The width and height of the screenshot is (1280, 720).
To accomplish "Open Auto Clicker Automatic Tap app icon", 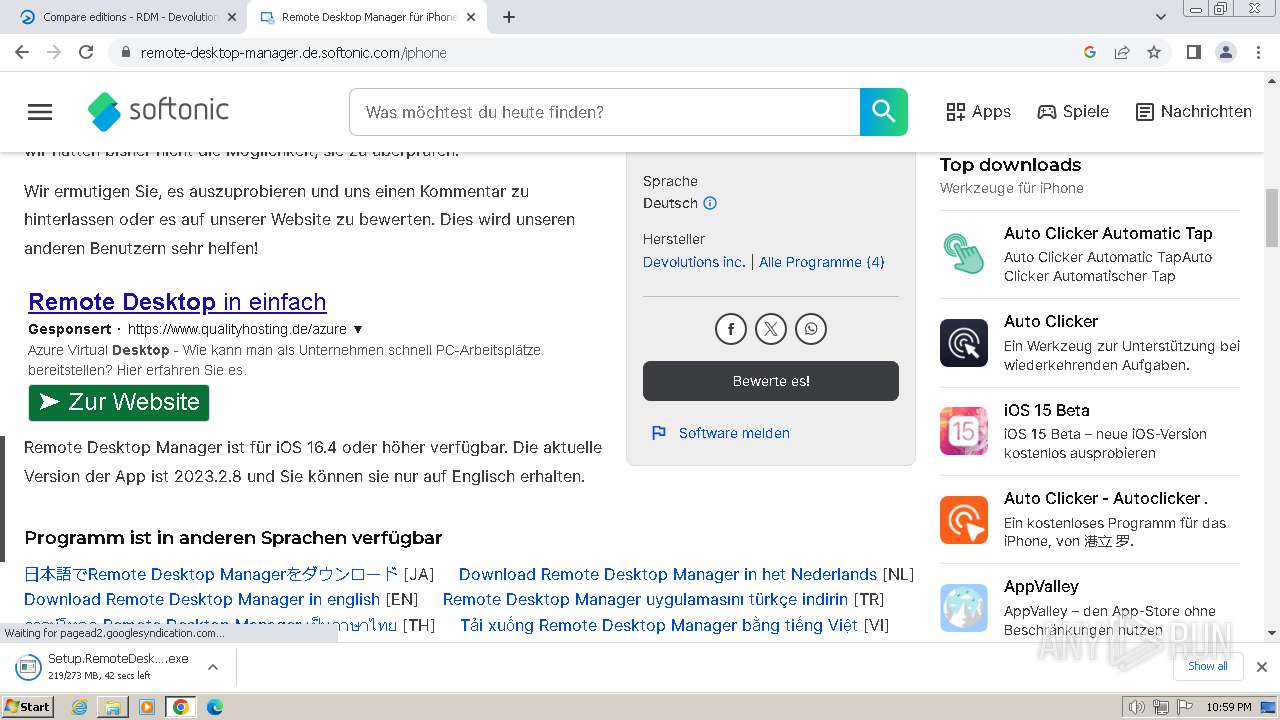I will [964, 253].
